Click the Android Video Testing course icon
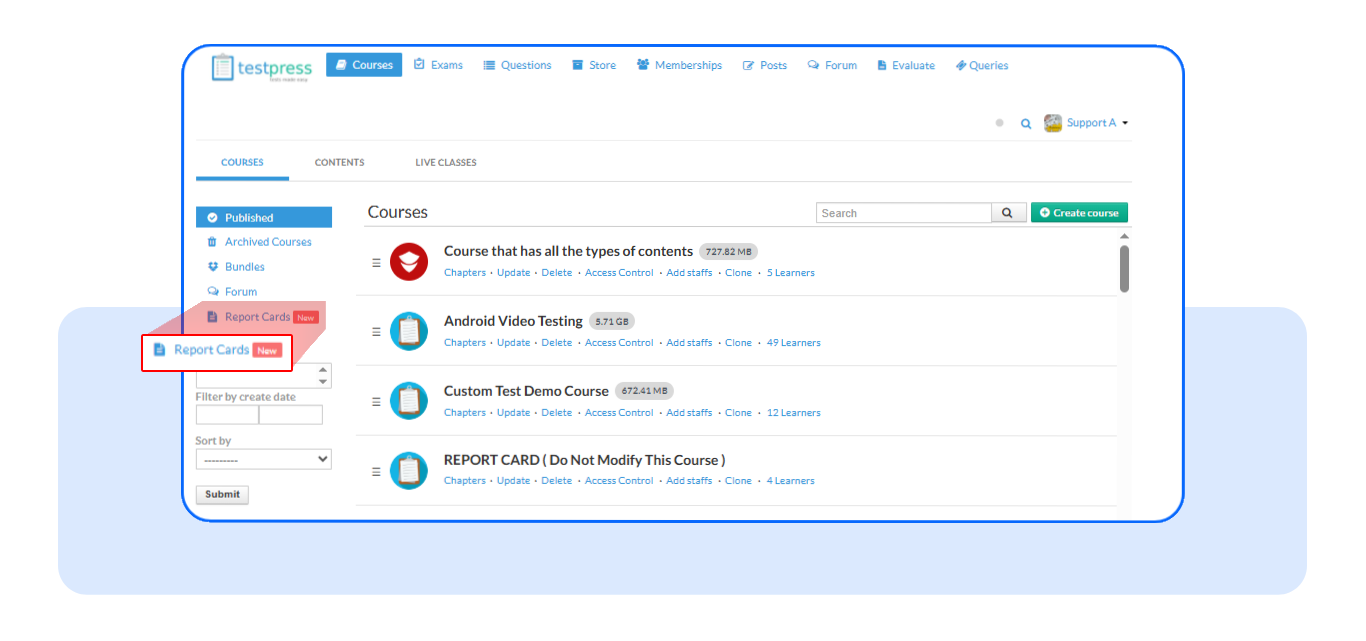Image resolution: width=1366 pixels, height=641 pixels. coord(409,332)
